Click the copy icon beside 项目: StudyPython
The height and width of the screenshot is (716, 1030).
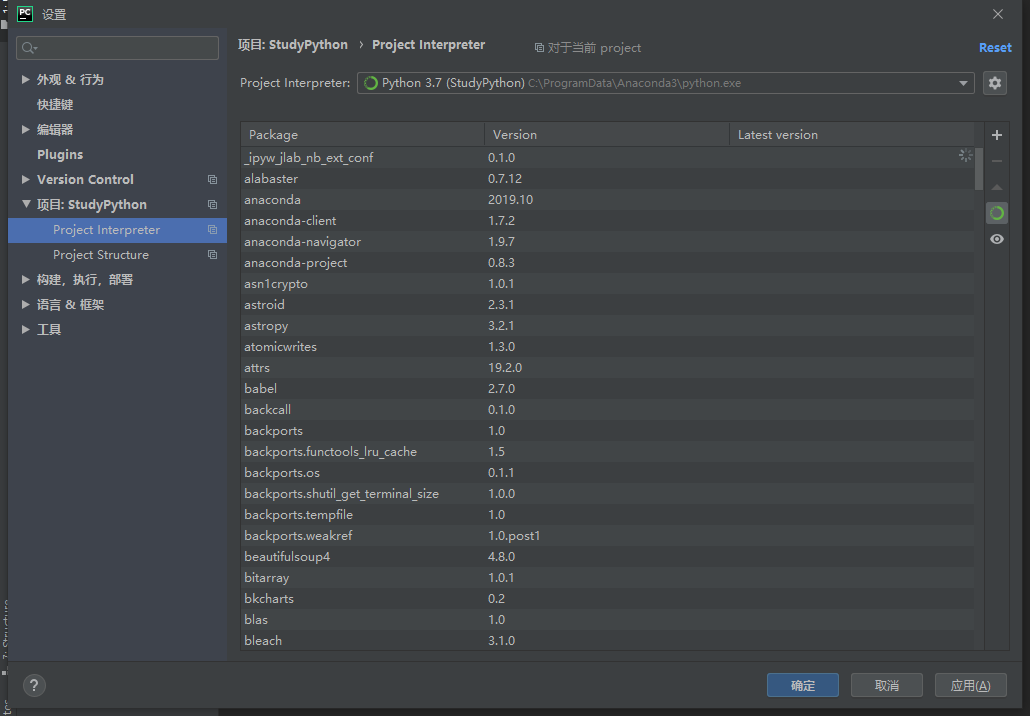212,204
